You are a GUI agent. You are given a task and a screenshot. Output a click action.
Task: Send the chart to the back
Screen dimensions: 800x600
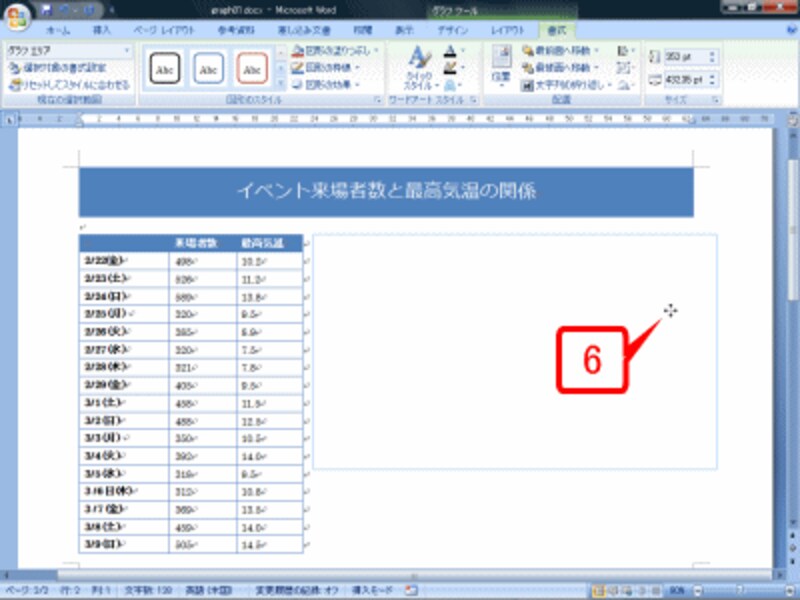click(565, 67)
